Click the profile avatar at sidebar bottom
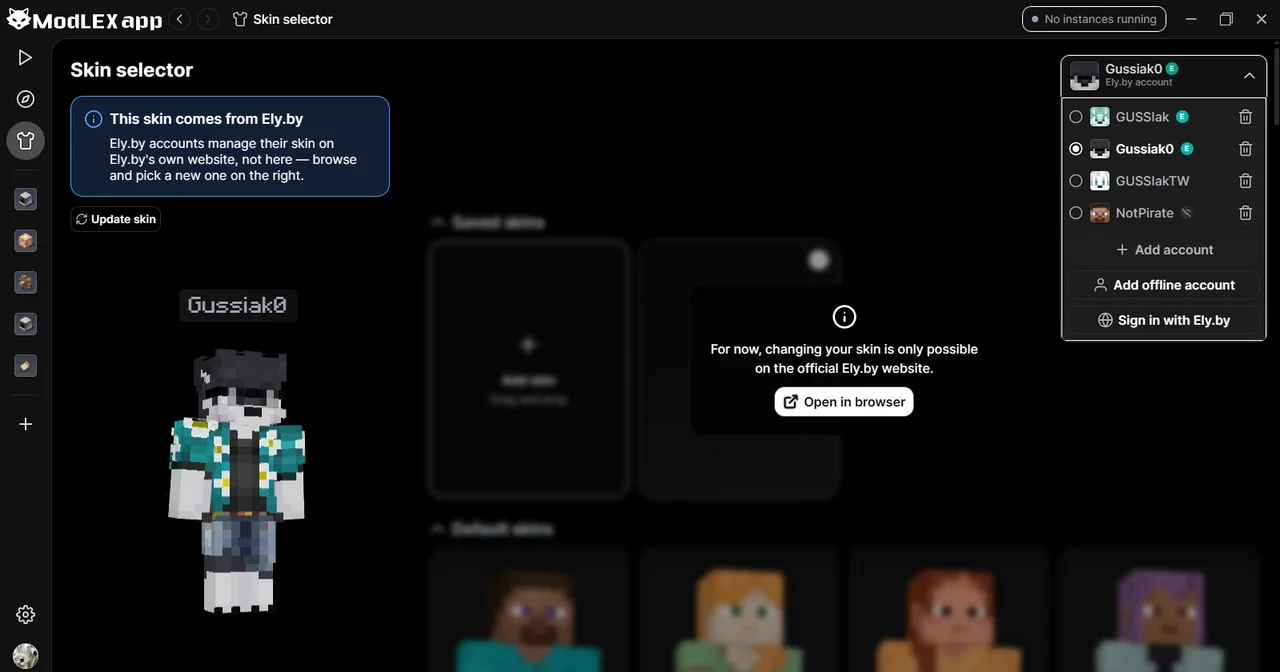1280x672 pixels. coord(26,656)
